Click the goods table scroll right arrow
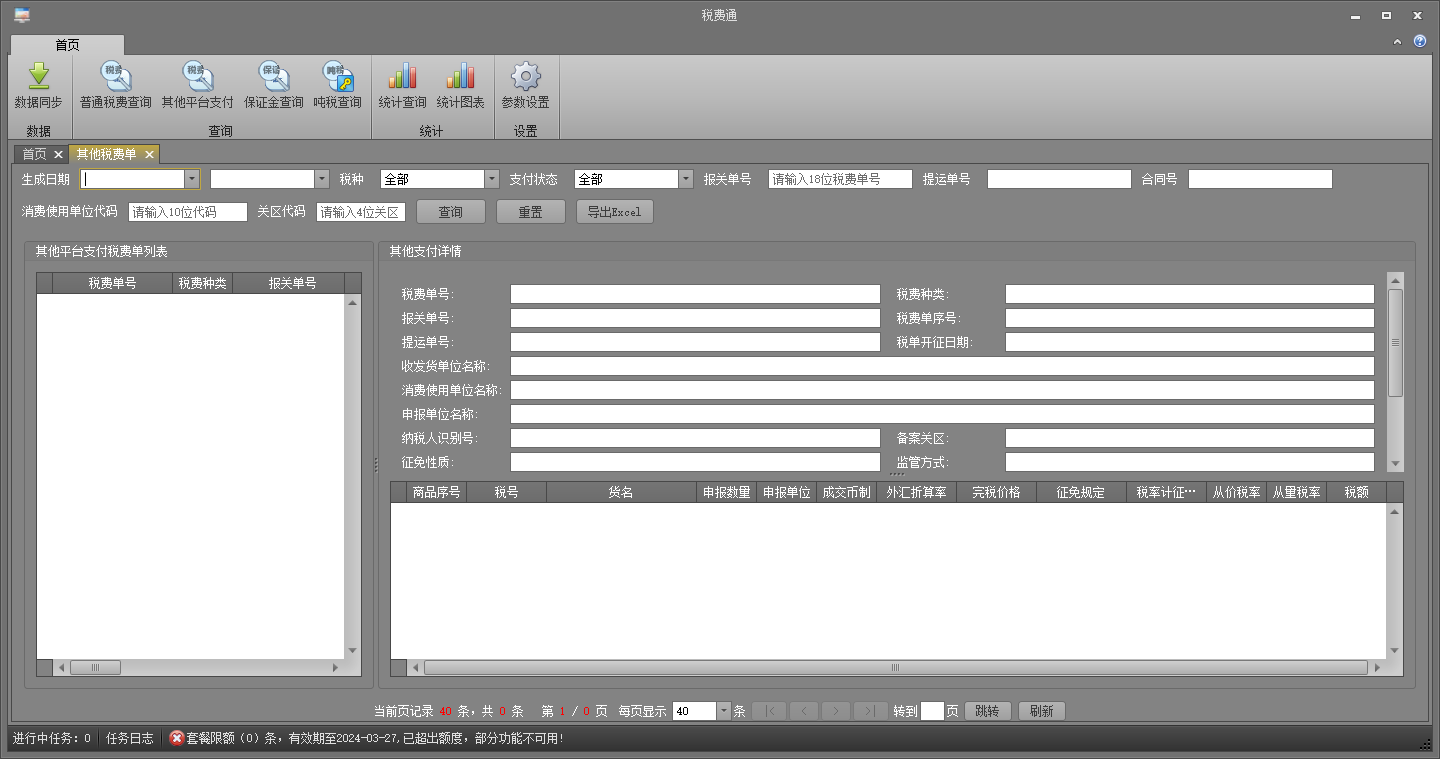 coord(1379,667)
